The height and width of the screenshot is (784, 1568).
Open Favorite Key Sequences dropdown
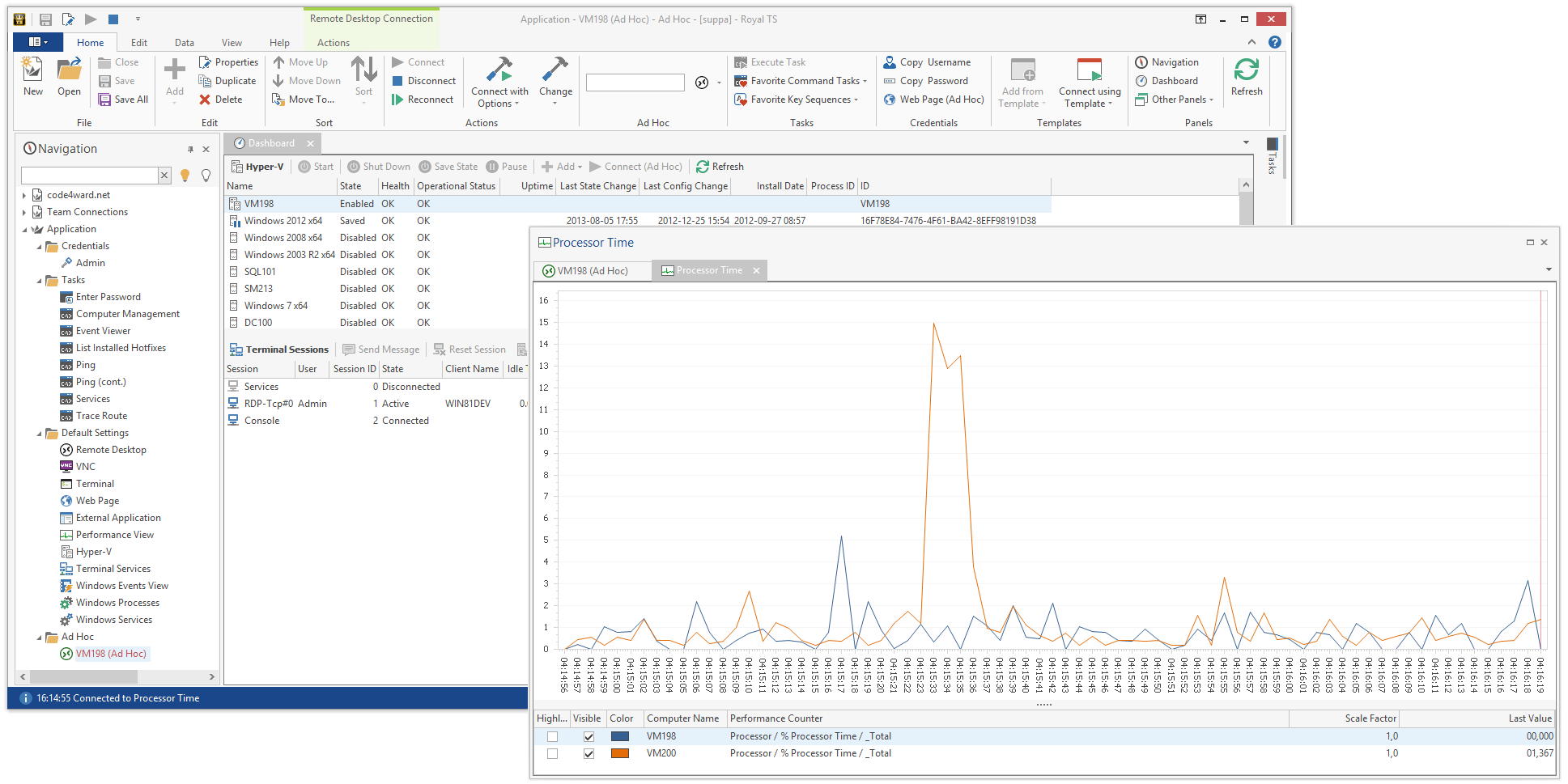coord(796,100)
